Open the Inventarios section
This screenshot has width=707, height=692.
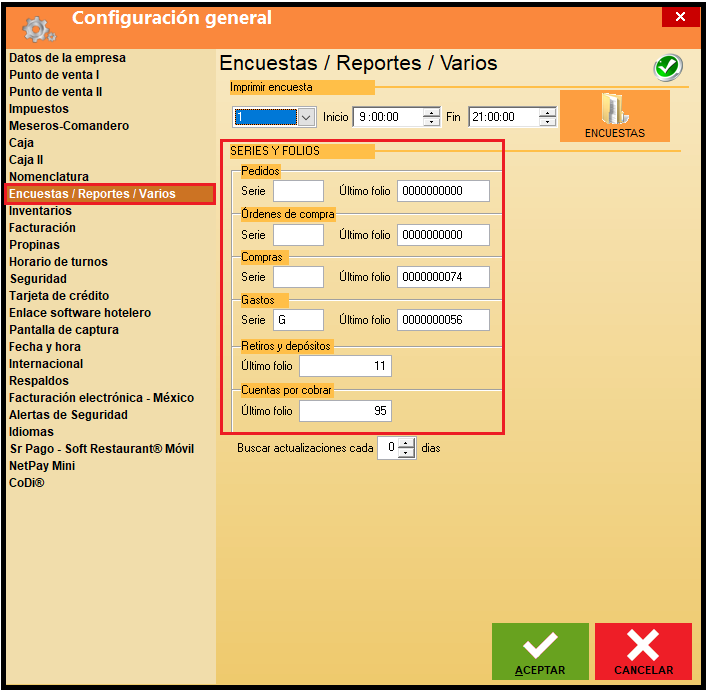[40, 211]
